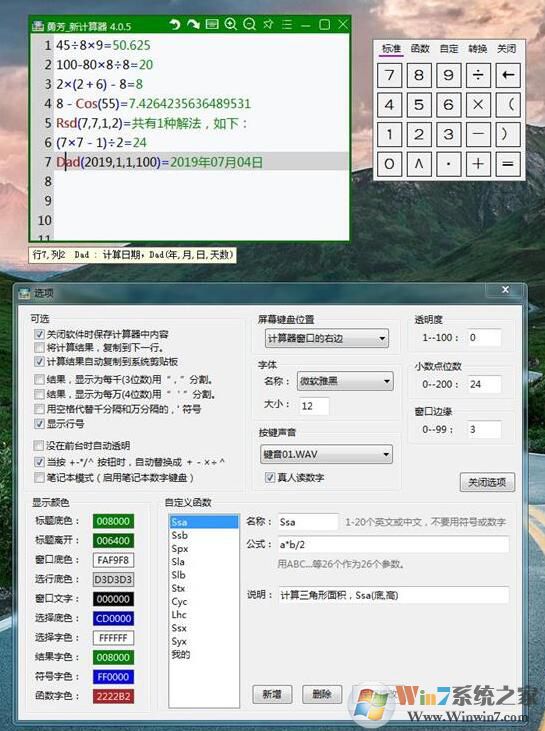Tap the decimal point key on keypad

click(x=448, y=164)
